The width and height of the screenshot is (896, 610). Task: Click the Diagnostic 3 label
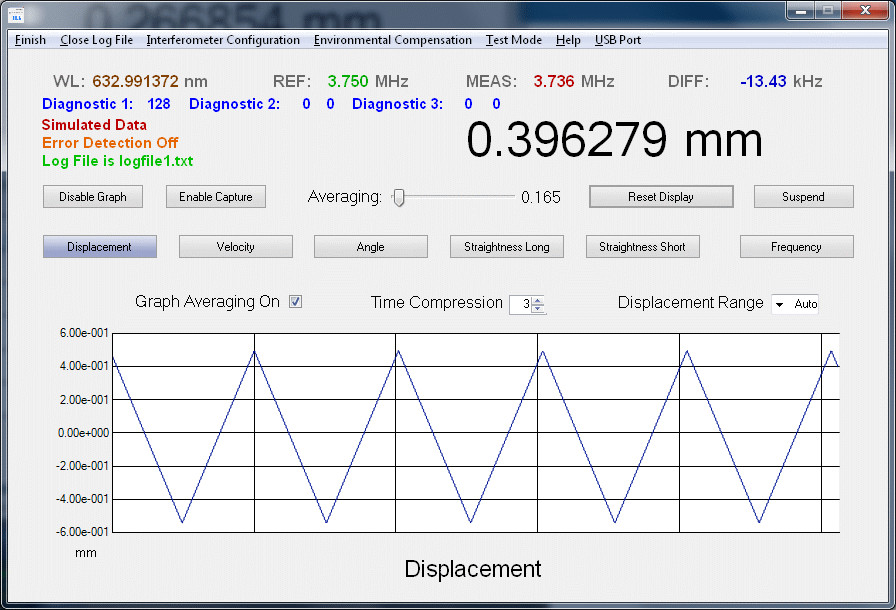tap(397, 104)
